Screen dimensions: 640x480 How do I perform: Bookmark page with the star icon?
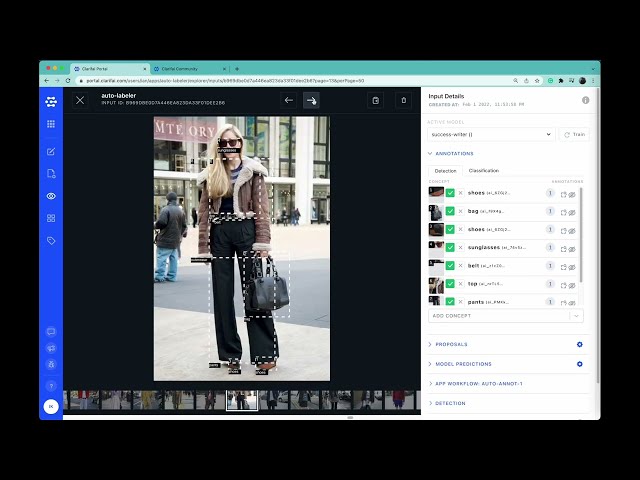click(537, 81)
